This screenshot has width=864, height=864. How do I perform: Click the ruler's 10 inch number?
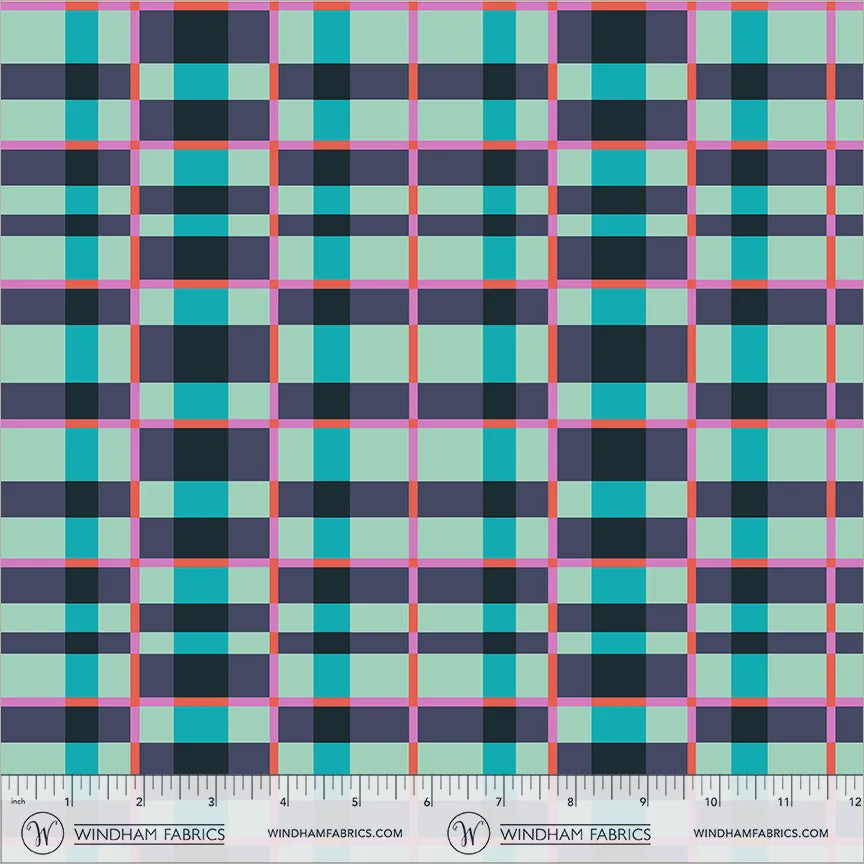click(x=711, y=802)
